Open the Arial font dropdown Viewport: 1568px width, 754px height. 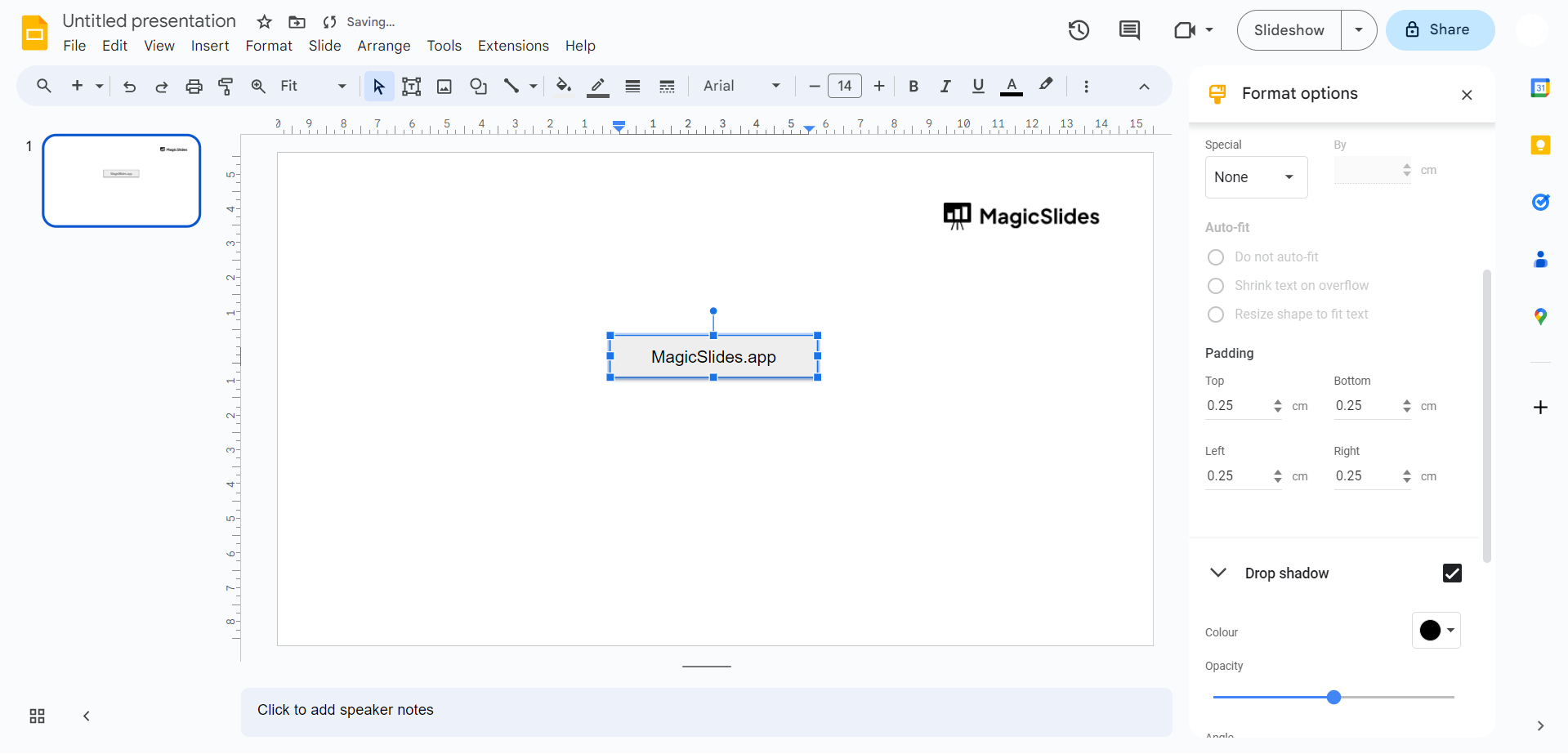tap(742, 86)
